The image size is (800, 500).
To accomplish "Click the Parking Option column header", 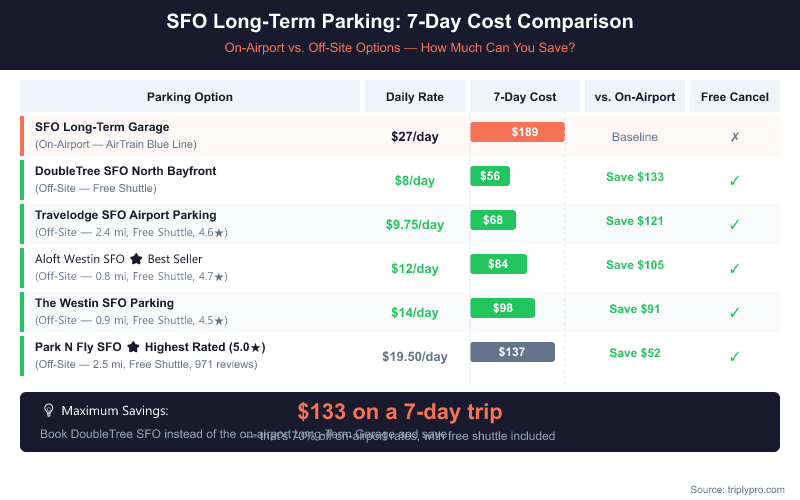I will point(190,97).
